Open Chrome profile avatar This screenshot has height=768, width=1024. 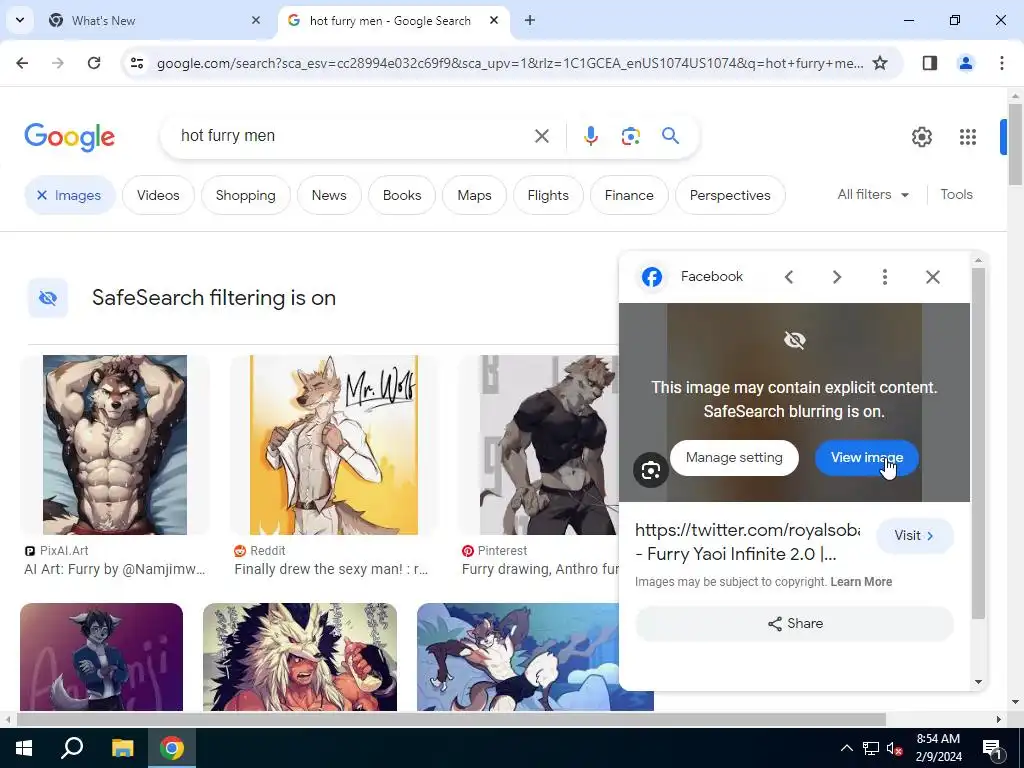coord(966,63)
